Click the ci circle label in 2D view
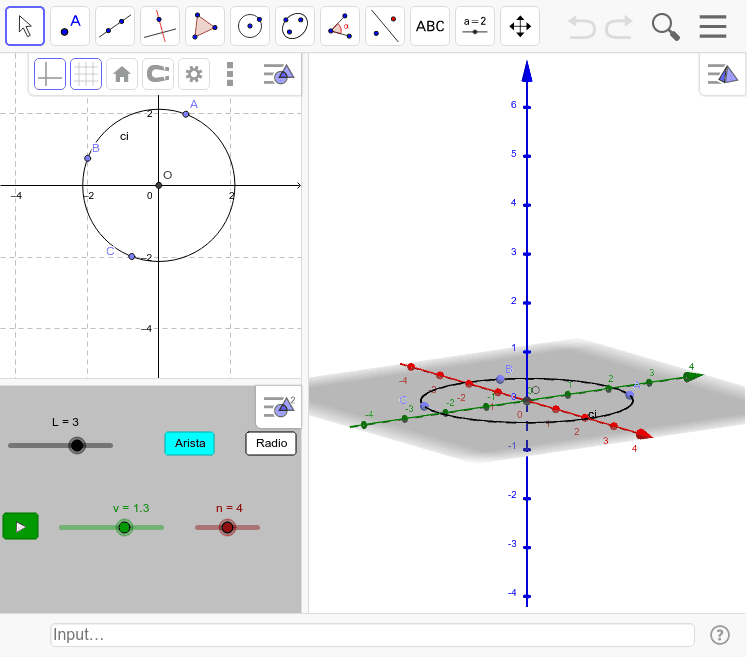The height and width of the screenshot is (658, 747). [x=124, y=137]
